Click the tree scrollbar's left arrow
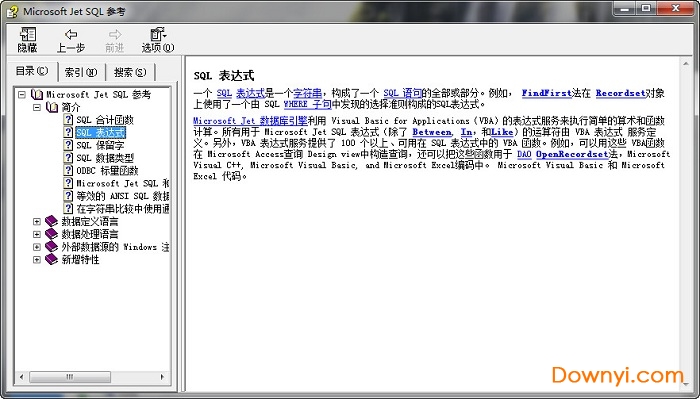The width and height of the screenshot is (700, 399). [21, 377]
